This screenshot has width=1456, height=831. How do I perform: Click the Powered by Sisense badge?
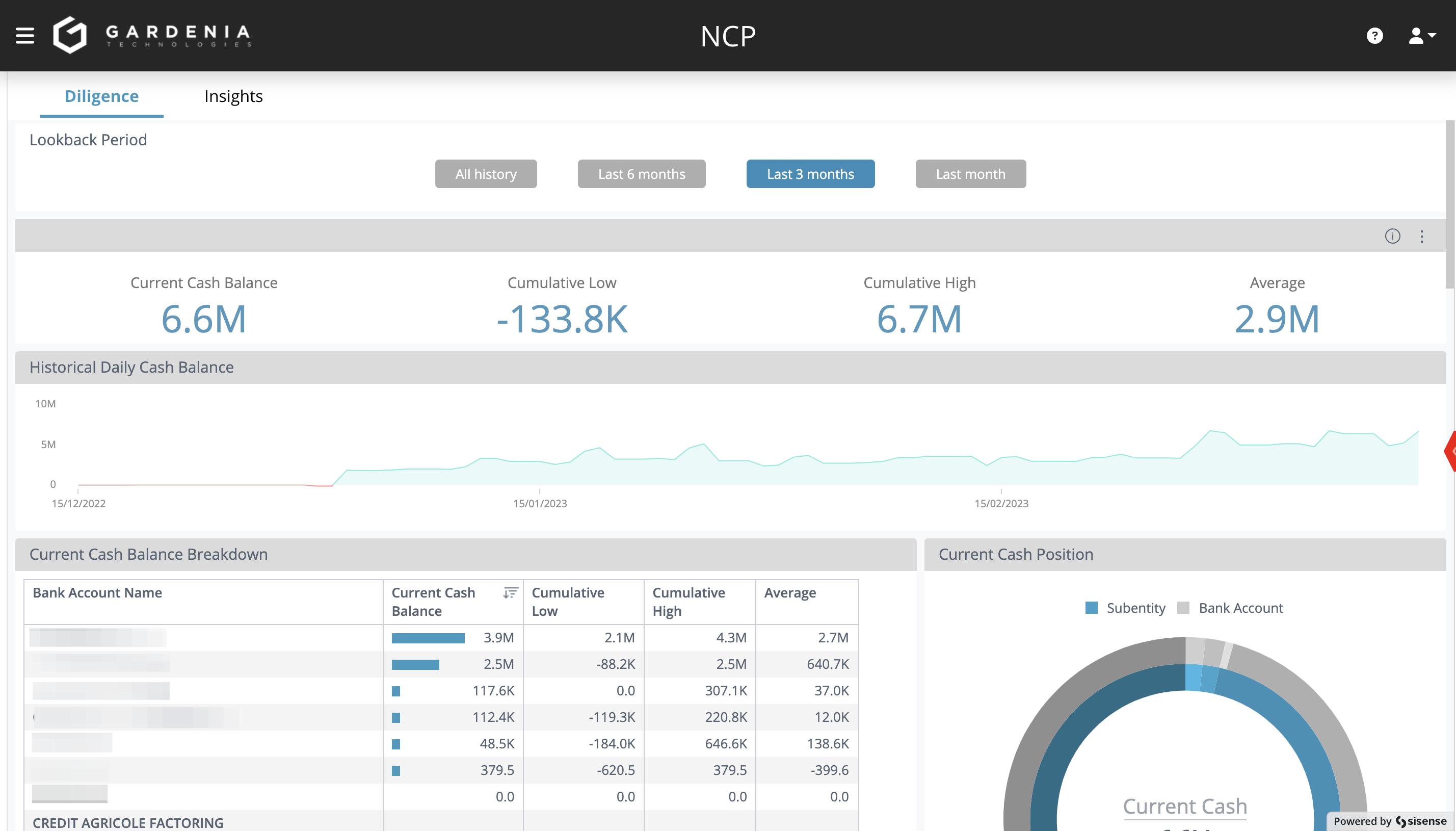tap(1390, 821)
